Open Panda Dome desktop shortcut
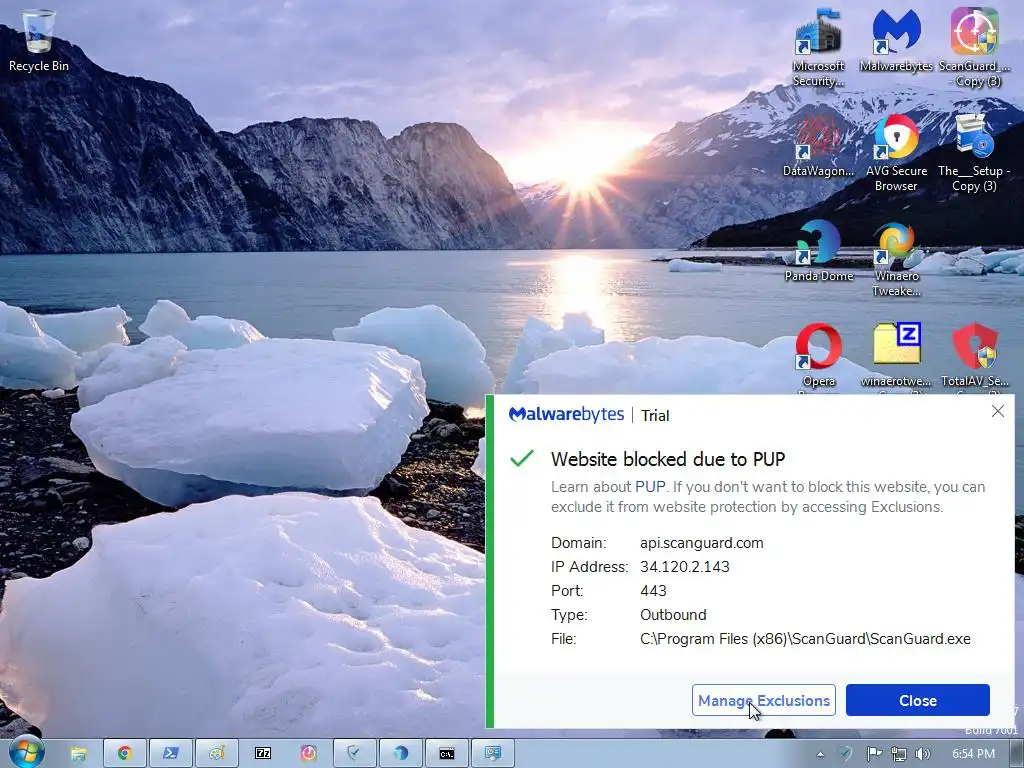The image size is (1024, 768). click(818, 251)
